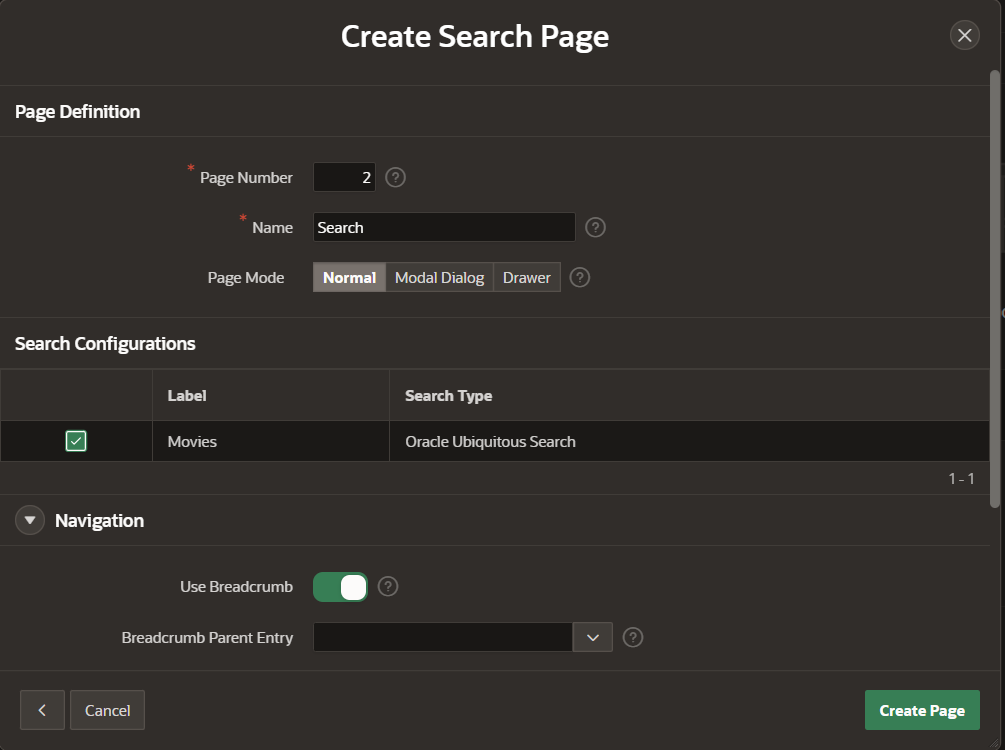
Task: Open help for Use Breadcrumb
Action: point(387,587)
